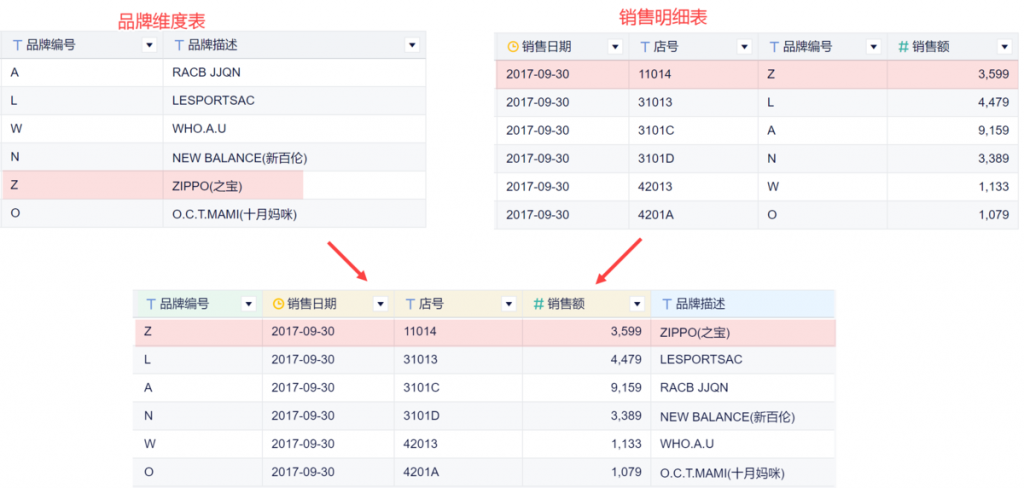1024x488 pixels.
Task: Click # icon of 销售额 in merged bottom table
Action: point(538,304)
